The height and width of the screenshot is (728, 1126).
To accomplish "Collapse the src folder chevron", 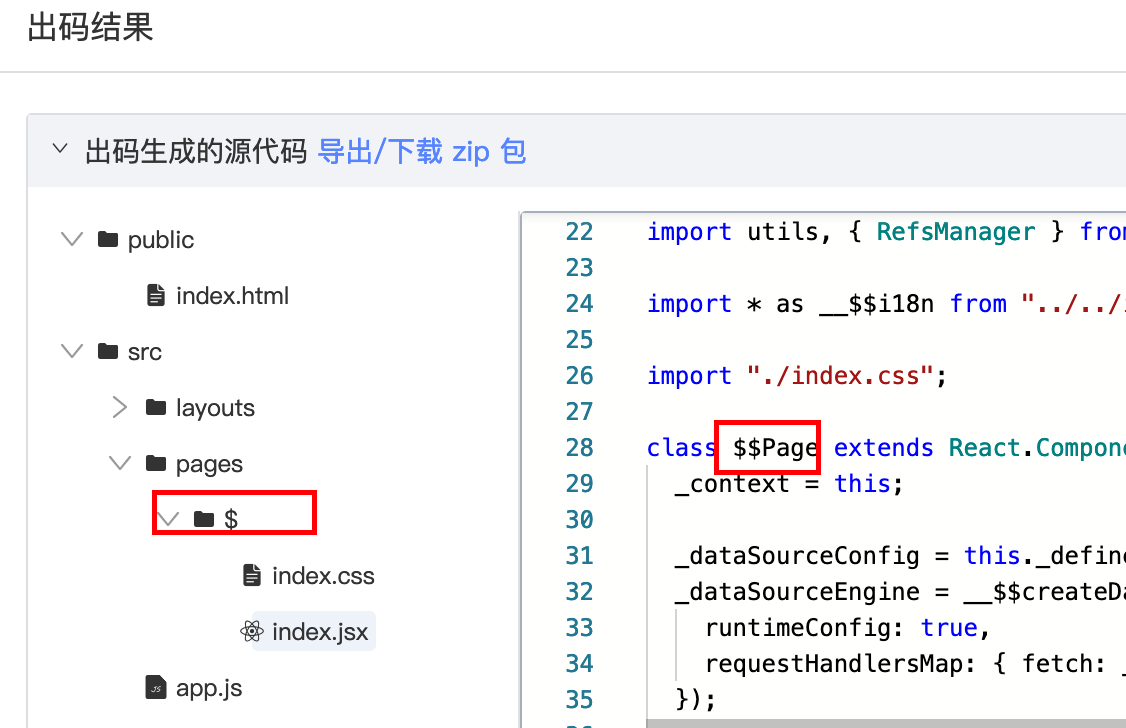I will 72,351.
